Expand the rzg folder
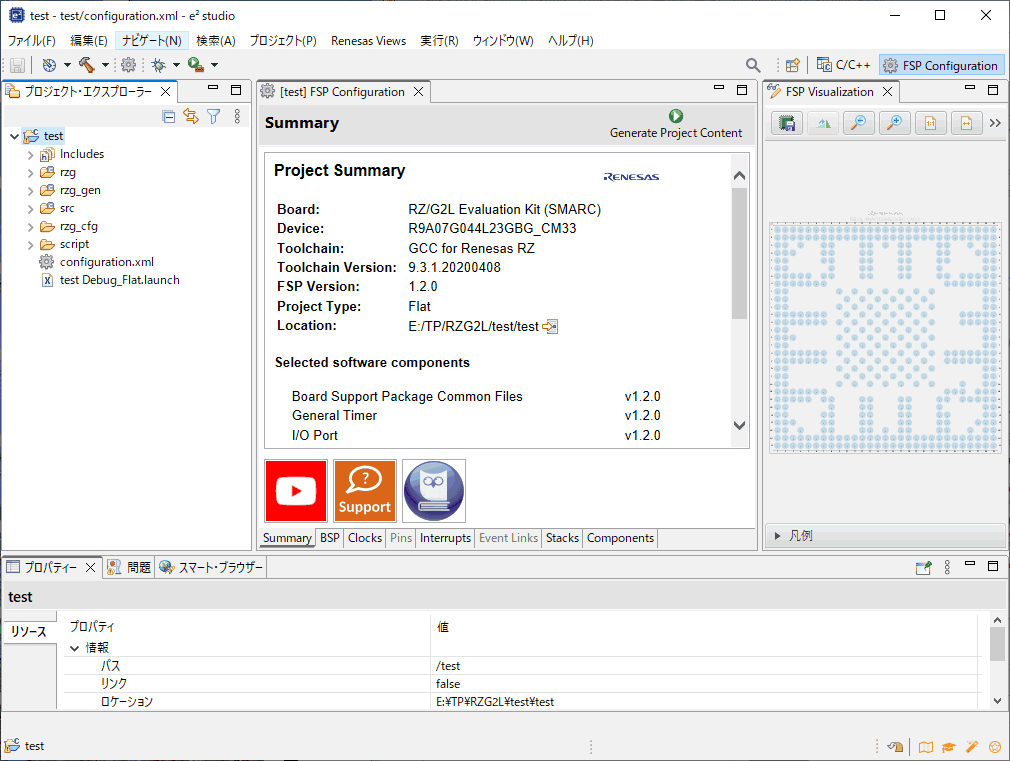The width and height of the screenshot is (1010, 761). click(30, 173)
